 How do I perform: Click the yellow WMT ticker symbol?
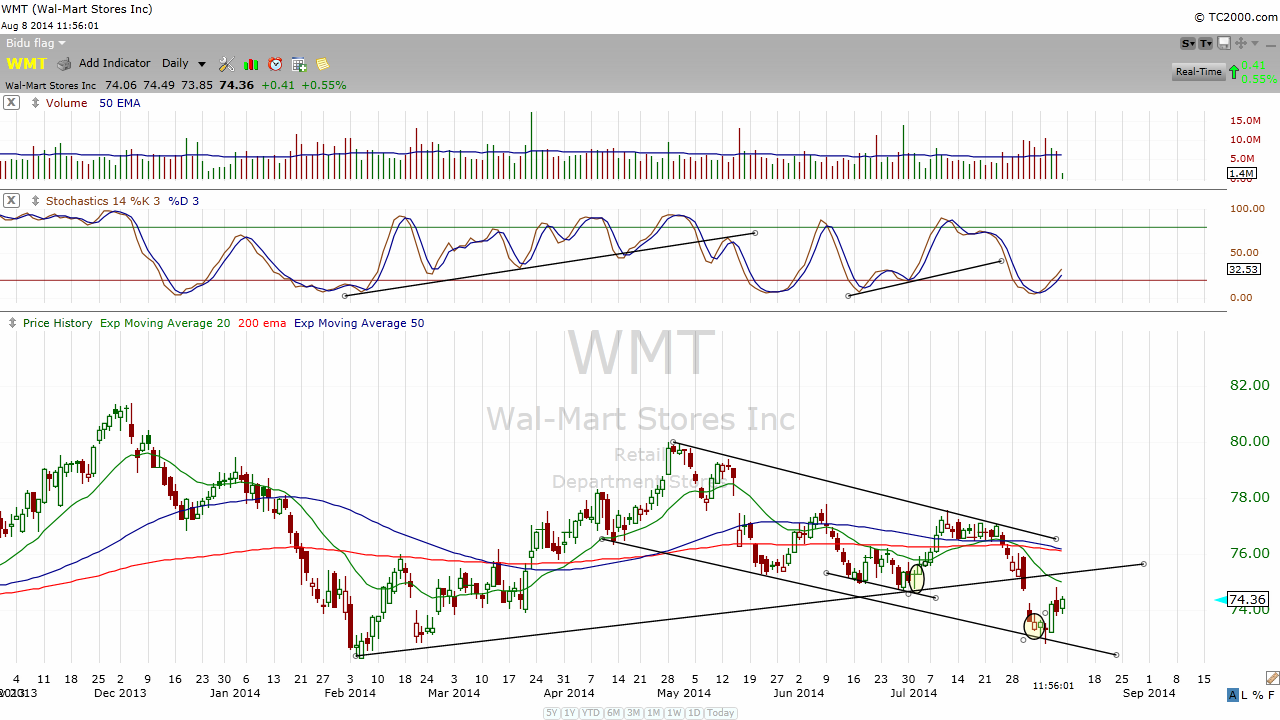26,64
